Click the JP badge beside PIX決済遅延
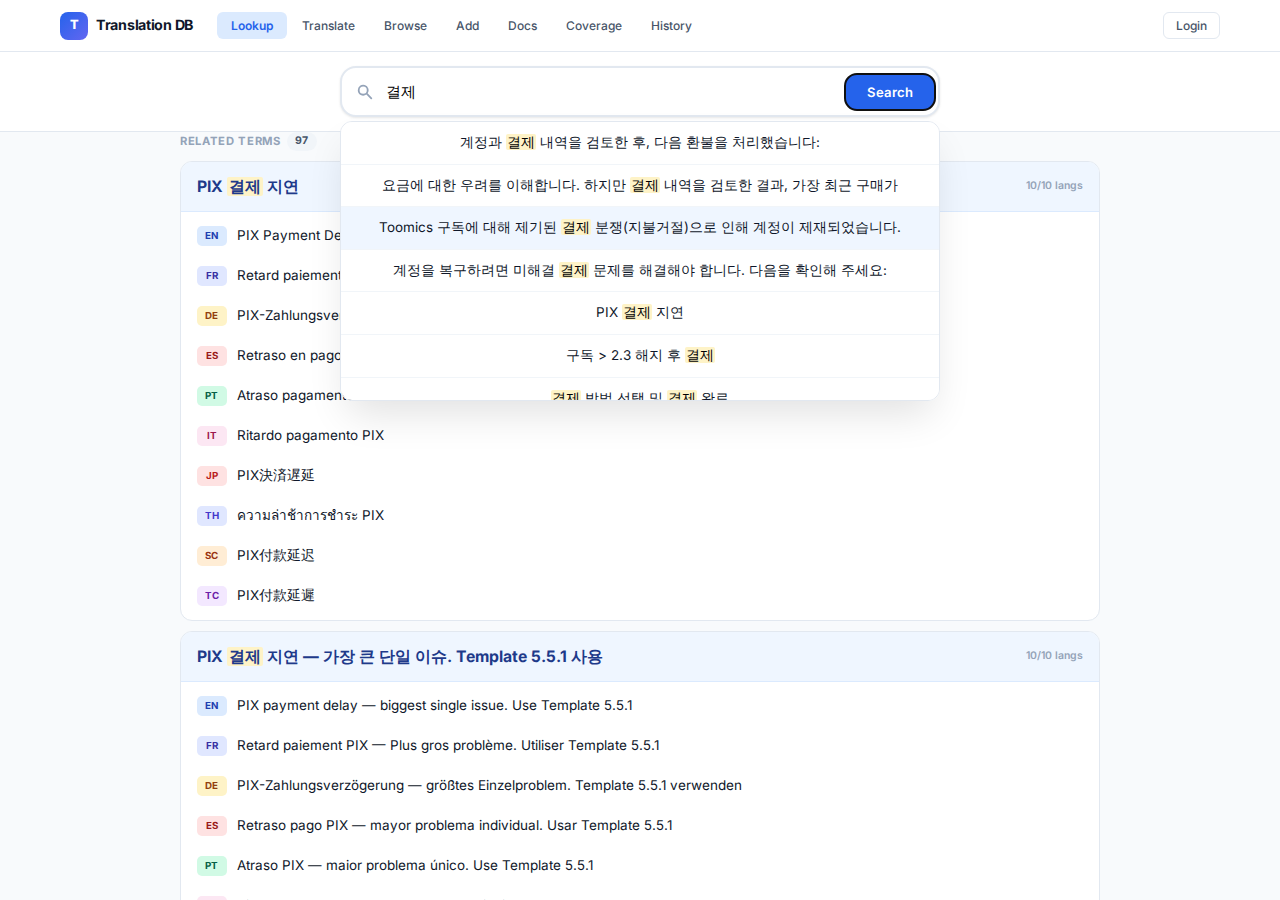This screenshot has height=900, width=1280. coord(211,475)
